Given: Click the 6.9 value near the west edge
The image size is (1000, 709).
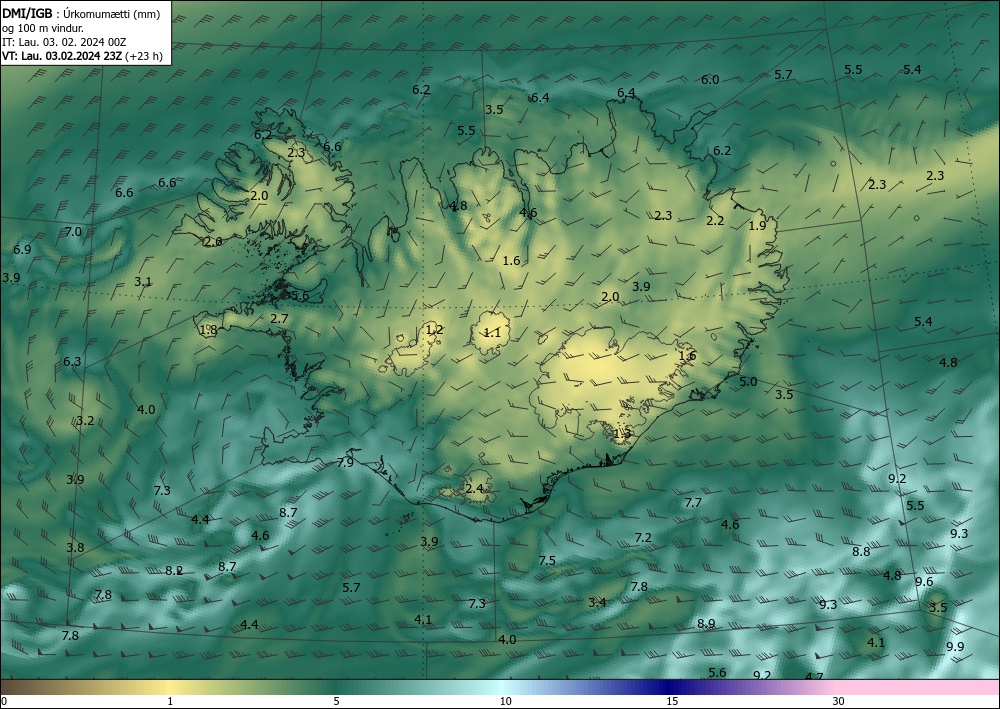Looking at the screenshot, I should pos(22,249).
